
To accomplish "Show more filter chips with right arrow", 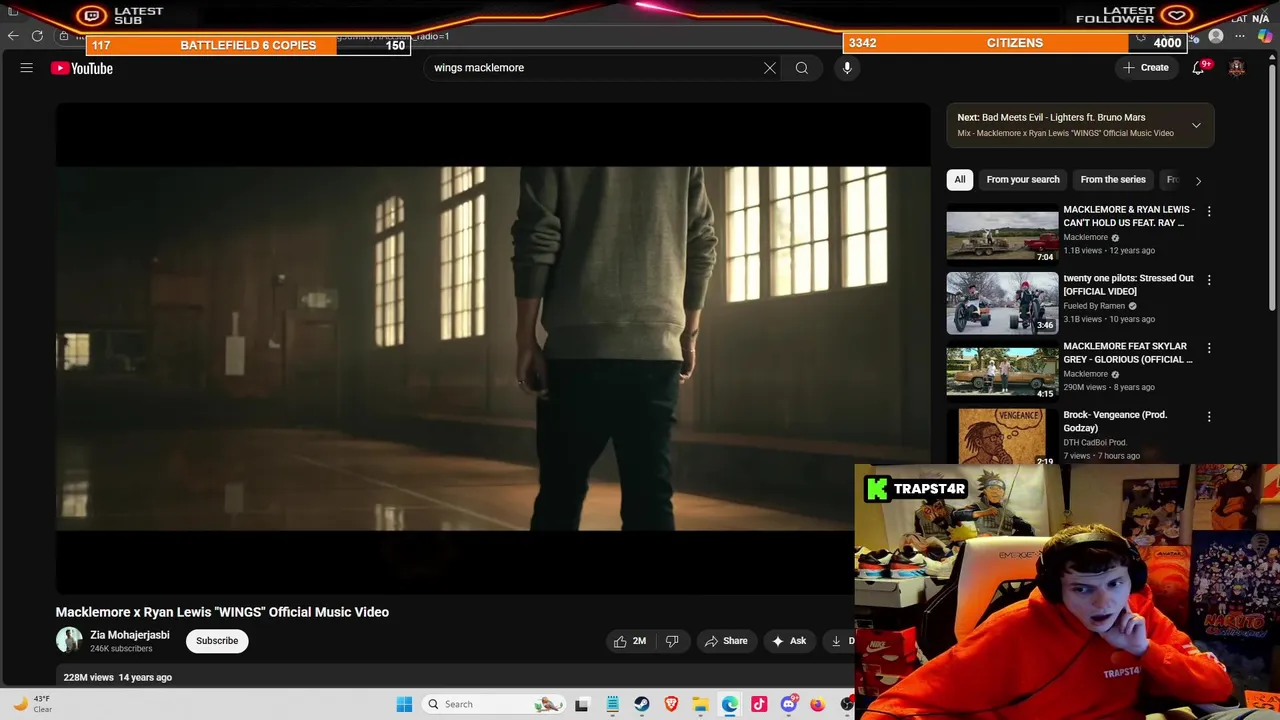I will pyautogui.click(x=1198, y=181).
